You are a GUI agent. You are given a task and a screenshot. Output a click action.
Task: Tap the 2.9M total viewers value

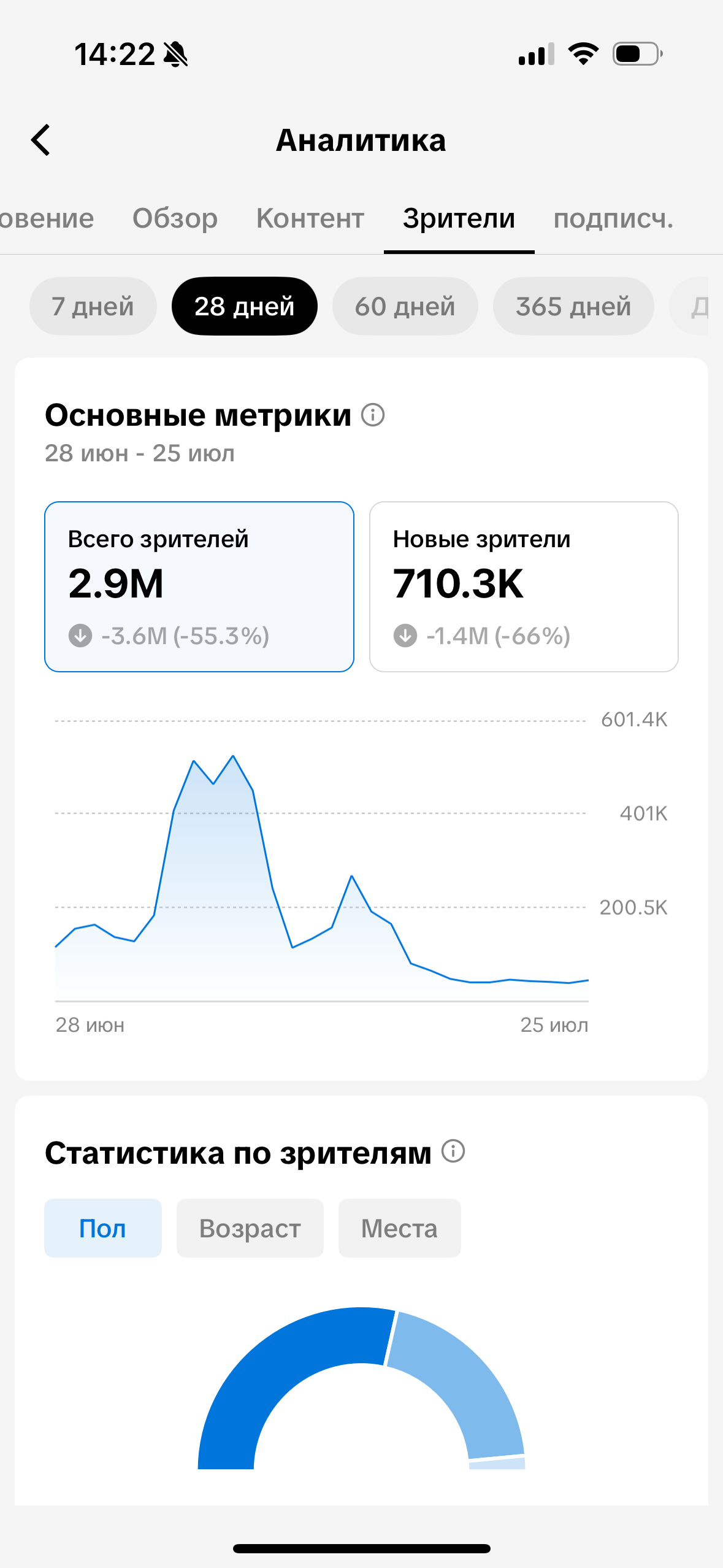[x=116, y=583]
